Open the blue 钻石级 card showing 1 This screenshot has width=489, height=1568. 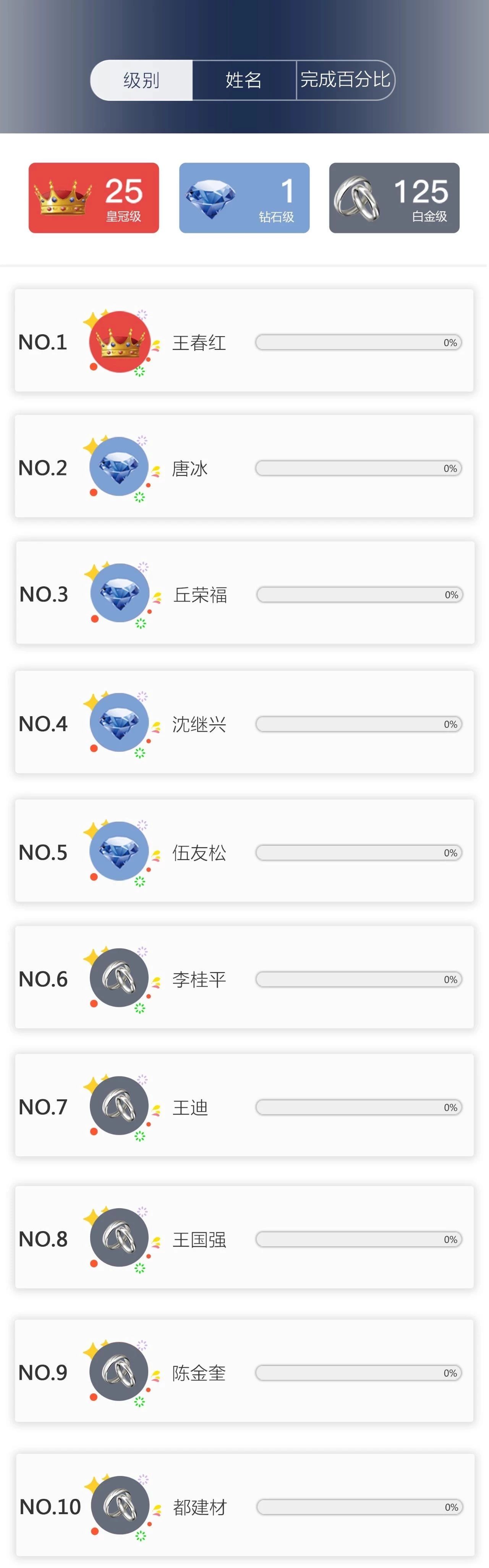point(244,198)
